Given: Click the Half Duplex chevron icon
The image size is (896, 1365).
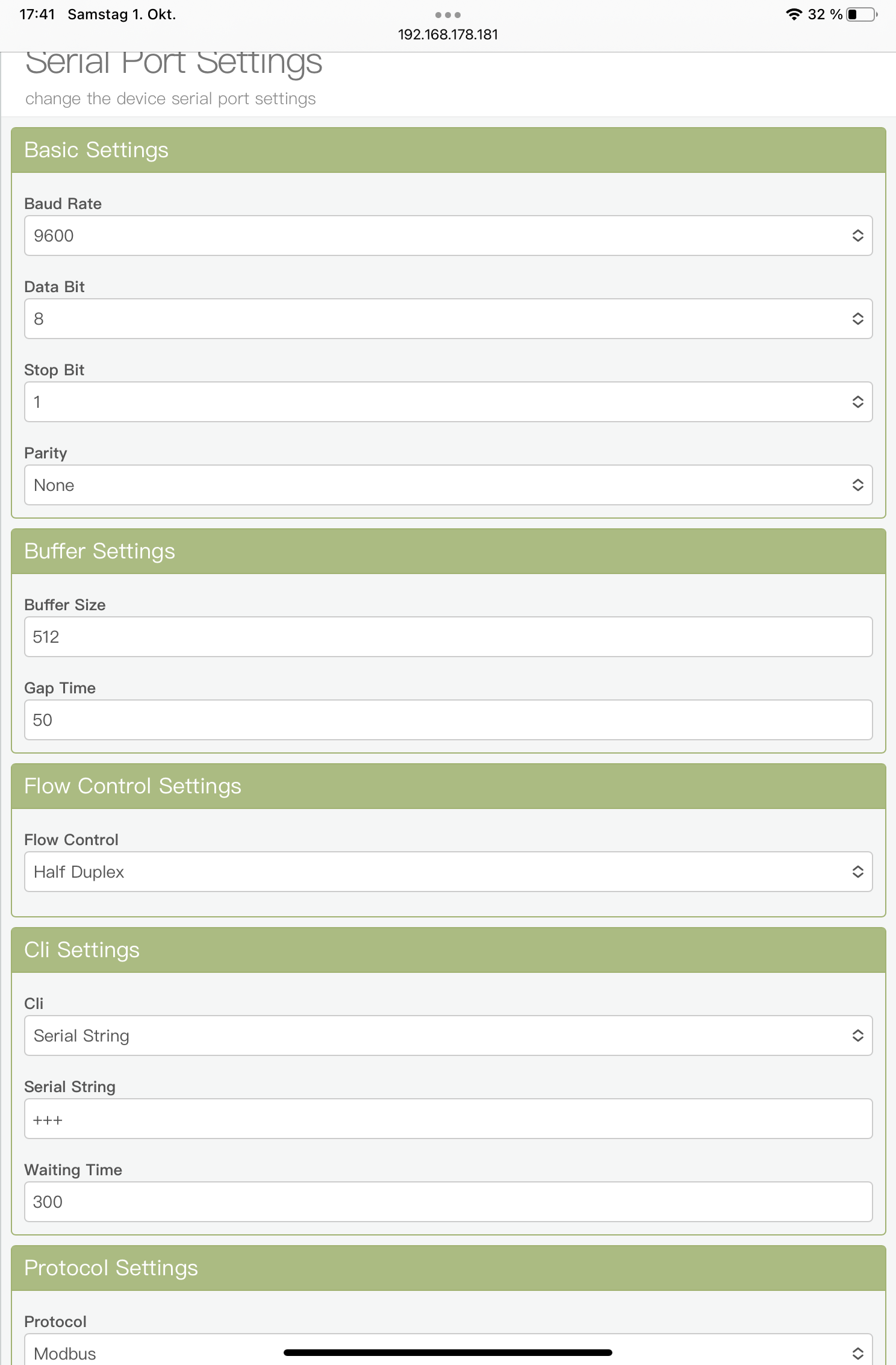Looking at the screenshot, I should pyautogui.click(x=857, y=872).
